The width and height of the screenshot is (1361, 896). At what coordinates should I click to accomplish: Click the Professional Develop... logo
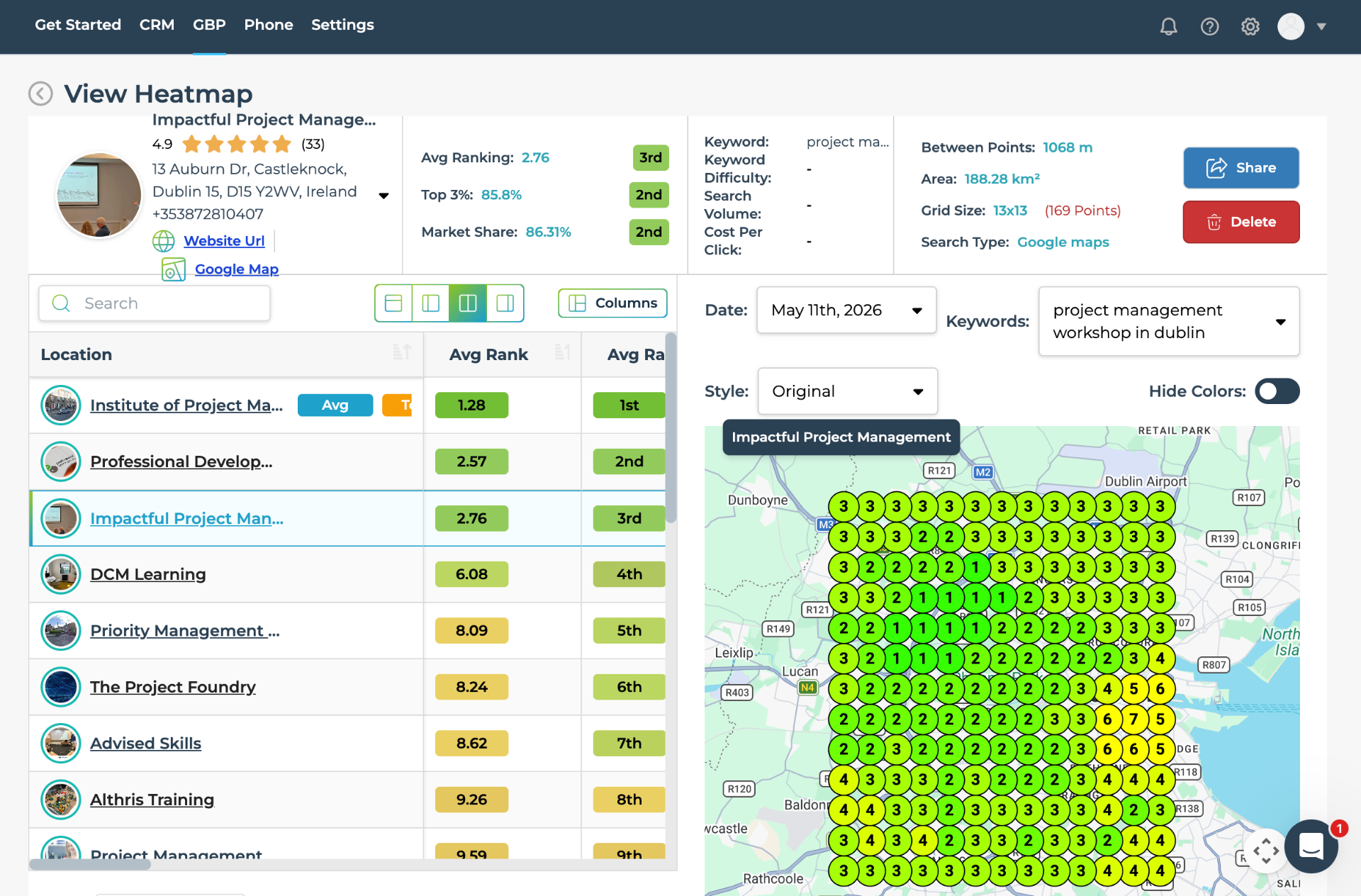point(61,461)
